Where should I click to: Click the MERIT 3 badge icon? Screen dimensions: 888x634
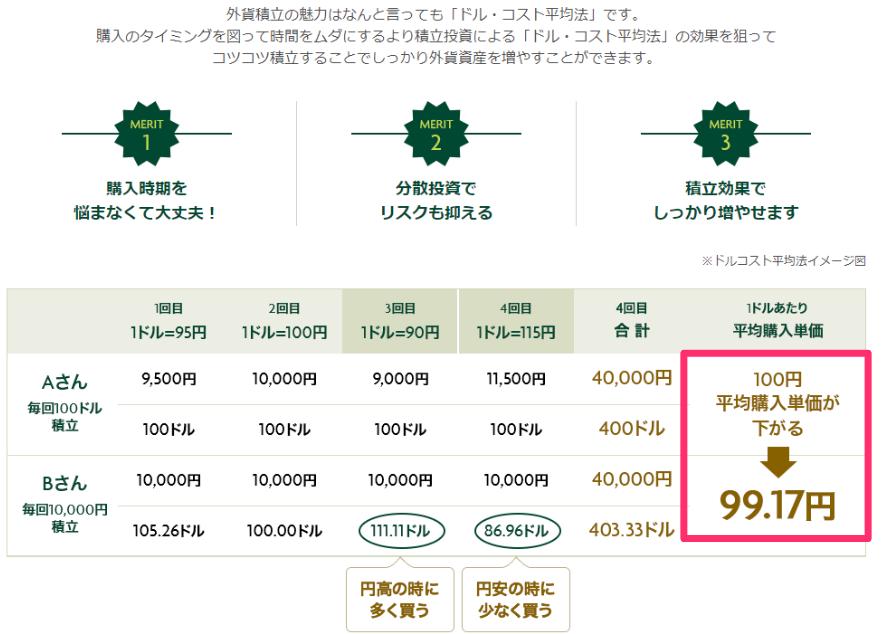pyautogui.click(x=725, y=134)
